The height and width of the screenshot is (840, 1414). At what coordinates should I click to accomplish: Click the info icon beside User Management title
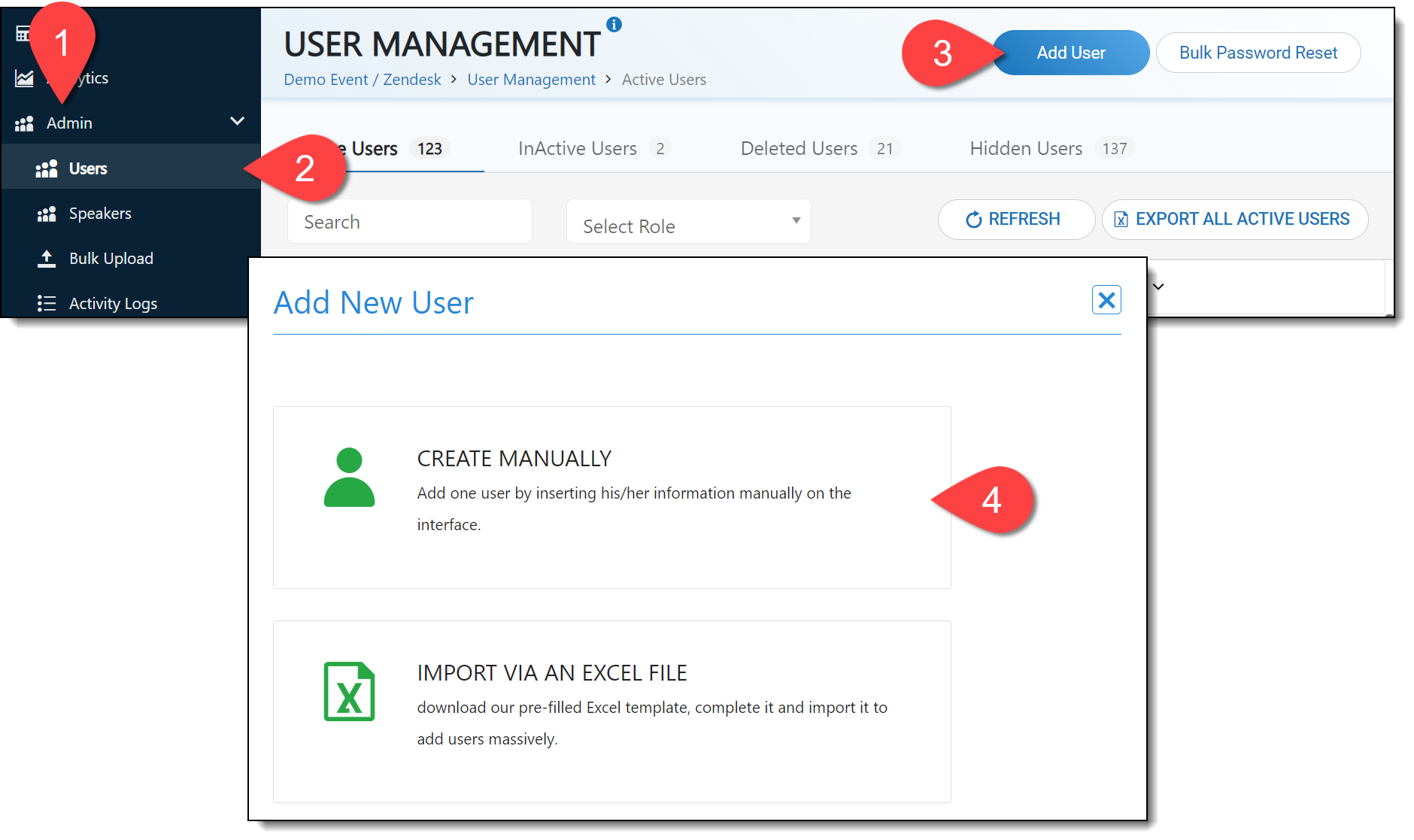tap(614, 25)
